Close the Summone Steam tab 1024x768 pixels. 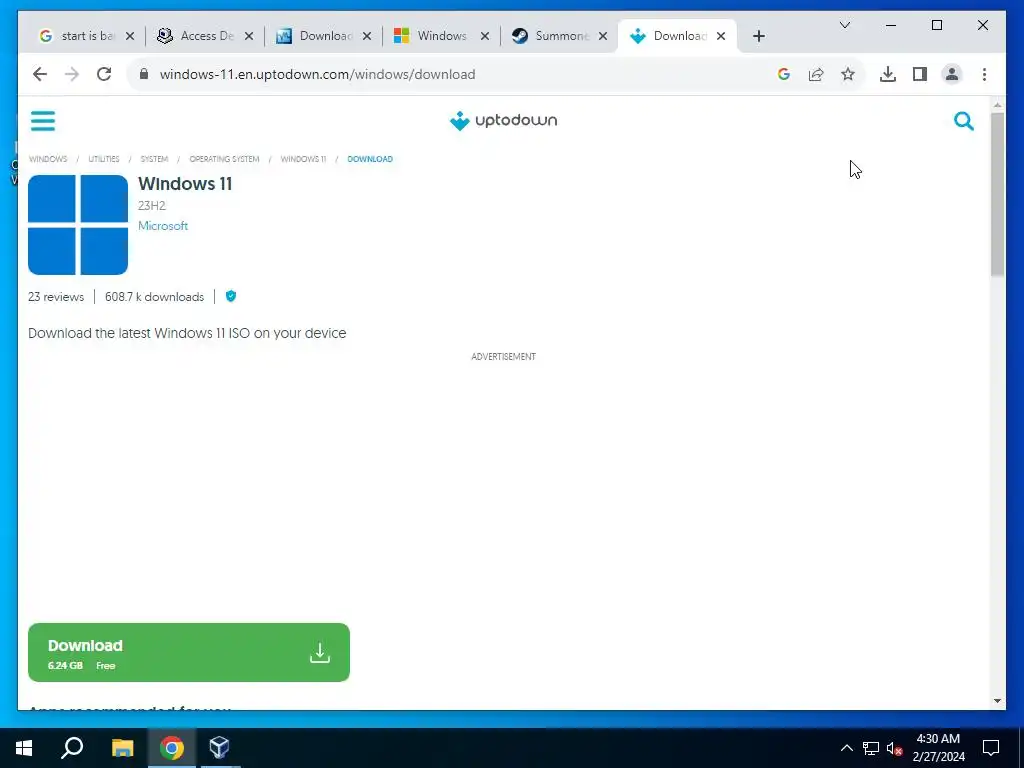(603, 37)
